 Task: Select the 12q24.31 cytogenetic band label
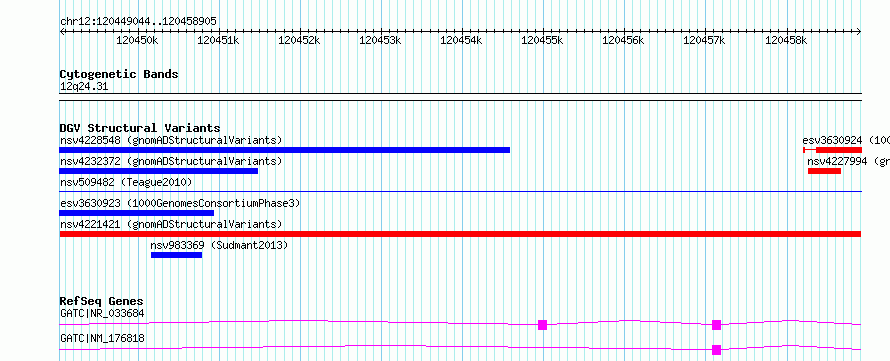pyautogui.click(x=84, y=87)
